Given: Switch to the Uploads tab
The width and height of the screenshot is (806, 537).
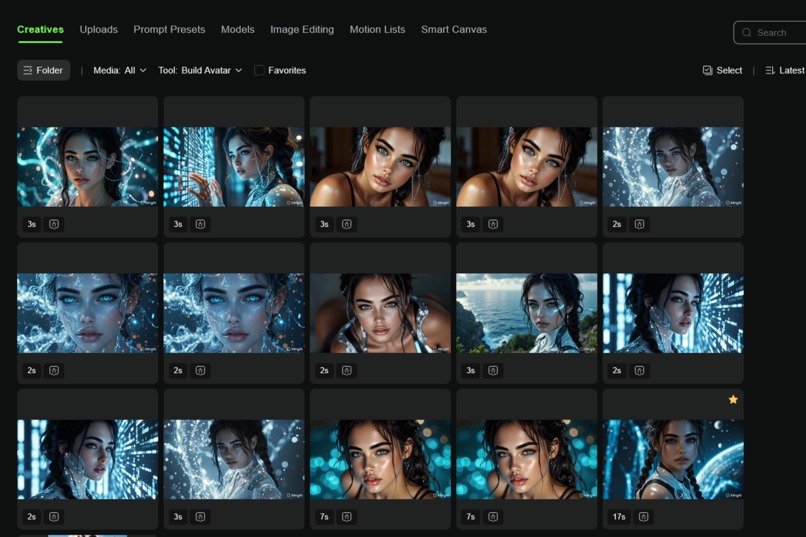Looking at the screenshot, I should 99,29.
